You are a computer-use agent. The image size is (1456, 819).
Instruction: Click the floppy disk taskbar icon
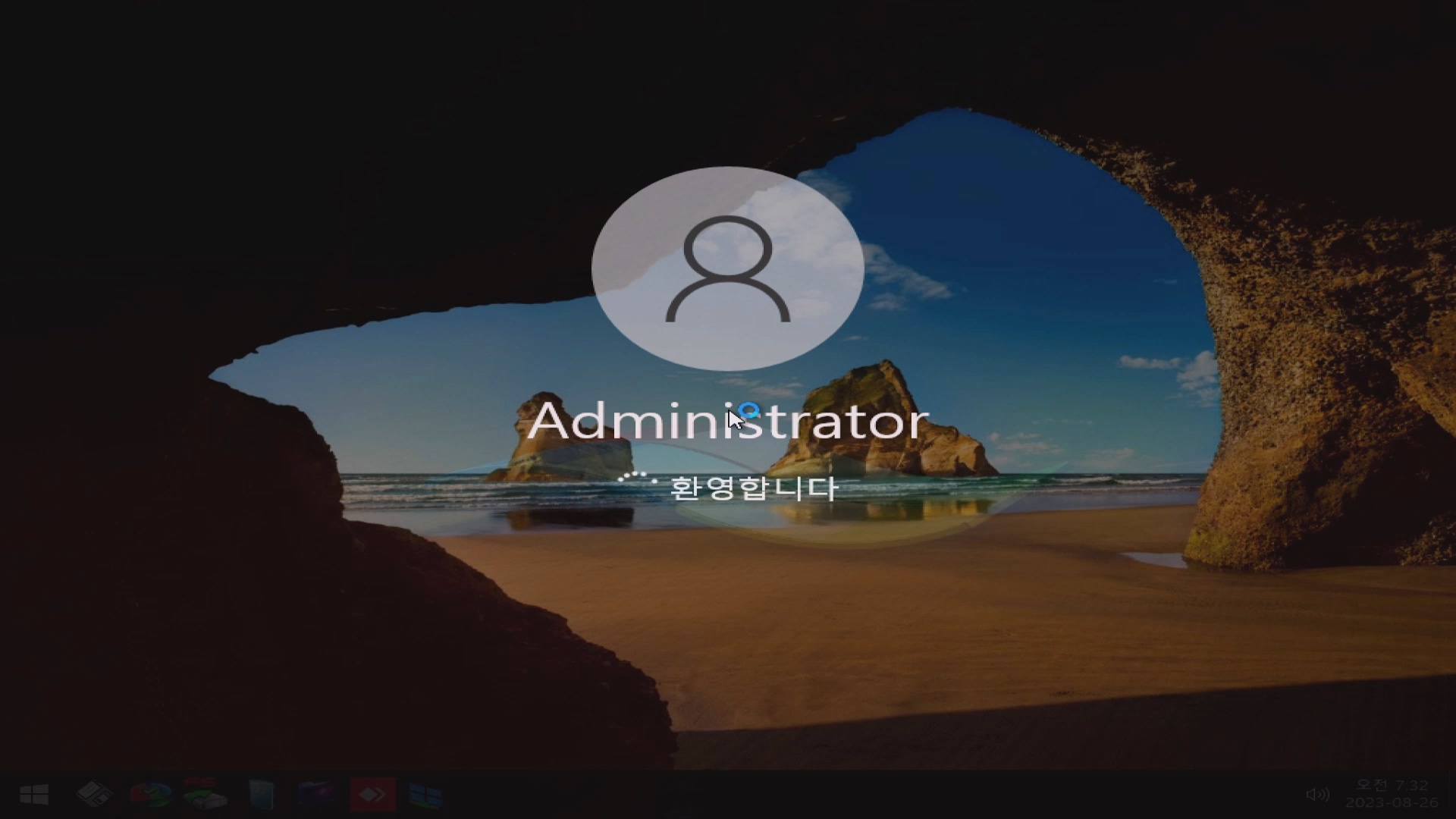click(95, 795)
